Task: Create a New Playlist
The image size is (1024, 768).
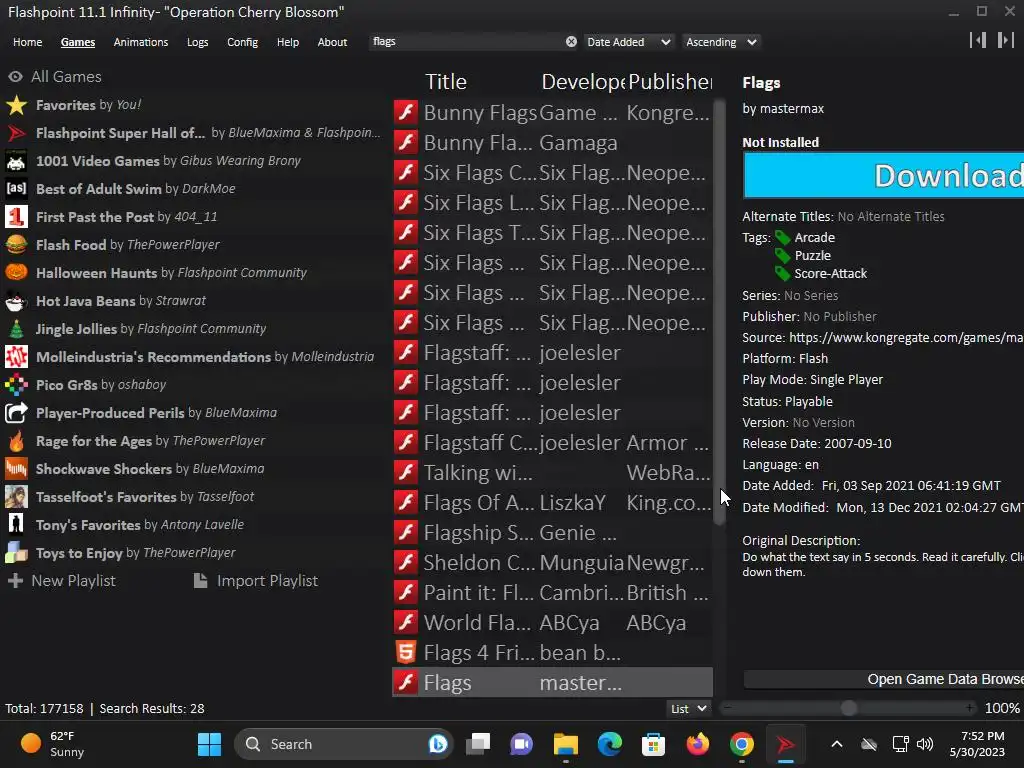Action: pyautogui.click(x=62, y=581)
